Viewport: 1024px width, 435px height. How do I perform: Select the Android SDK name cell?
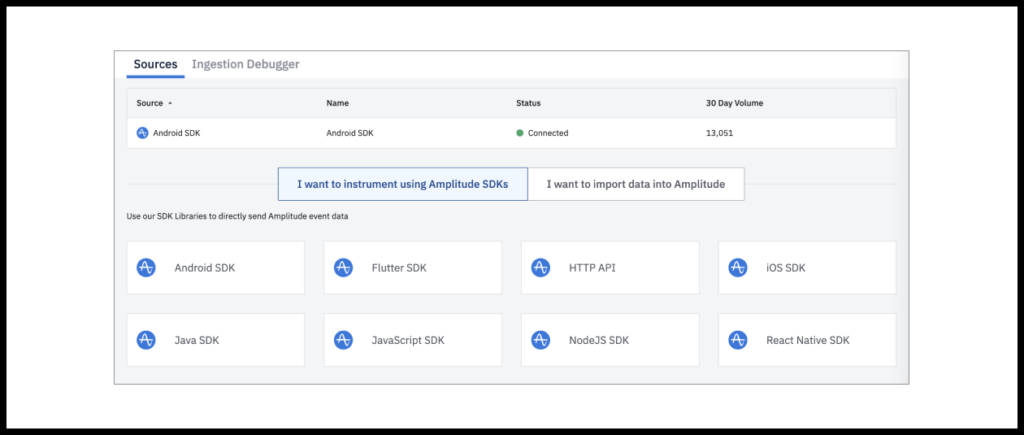click(350, 133)
